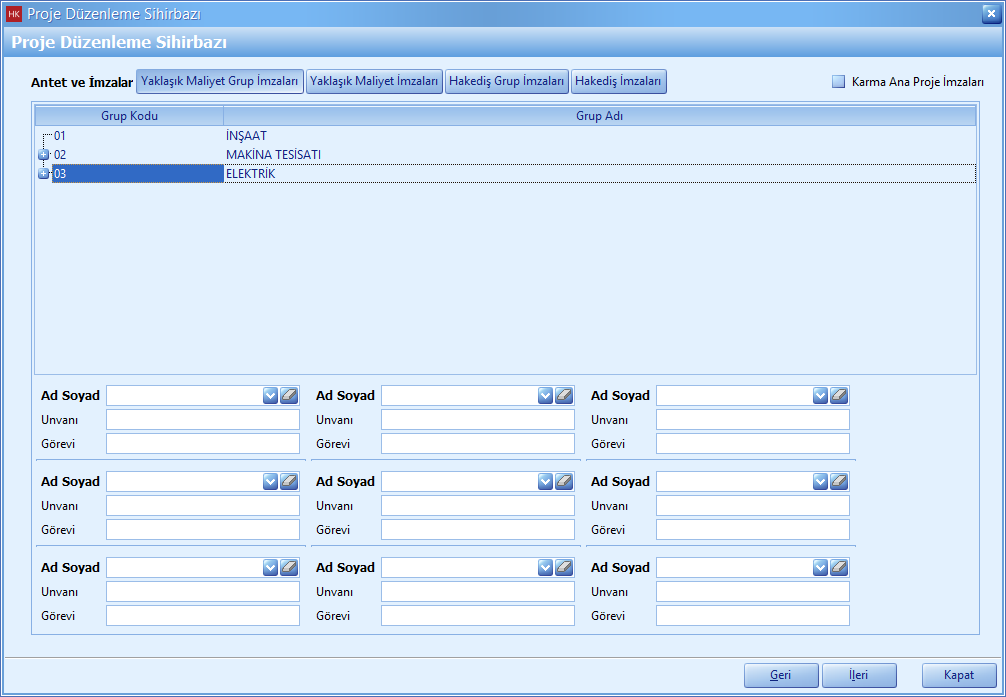Click the top-left Unvanı text field

point(202,420)
